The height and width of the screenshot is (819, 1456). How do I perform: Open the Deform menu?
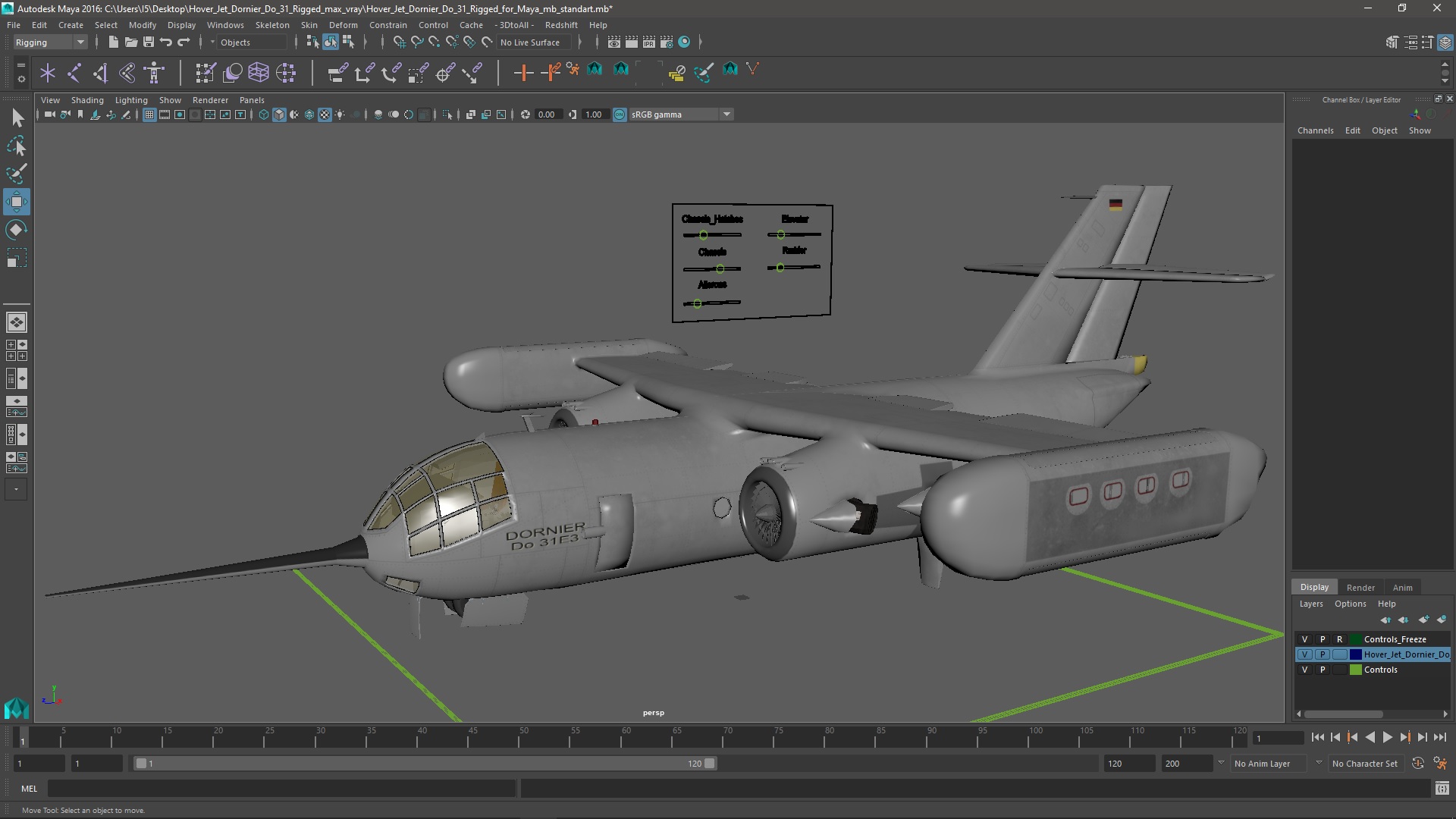click(343, 25)
